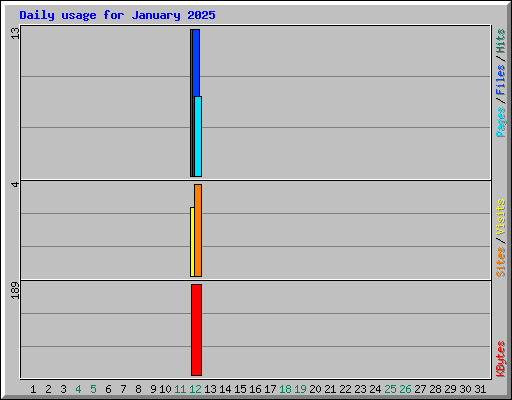
Task: Click day '13' on the x-axis
Action: (210, 389)
